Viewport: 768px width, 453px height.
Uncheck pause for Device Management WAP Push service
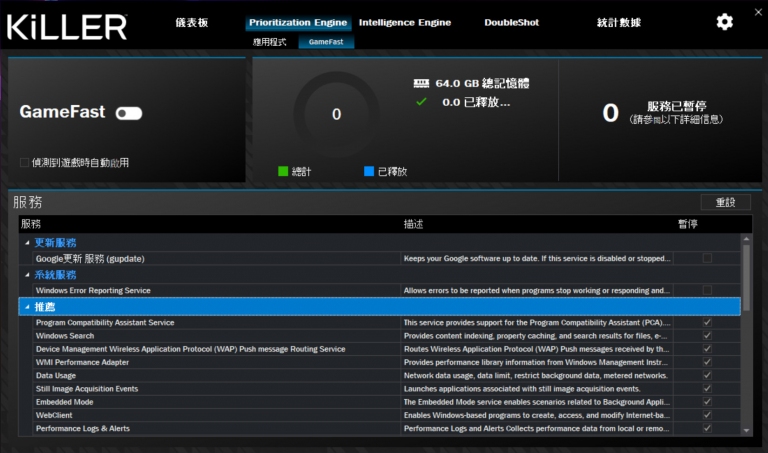(707, 349)
